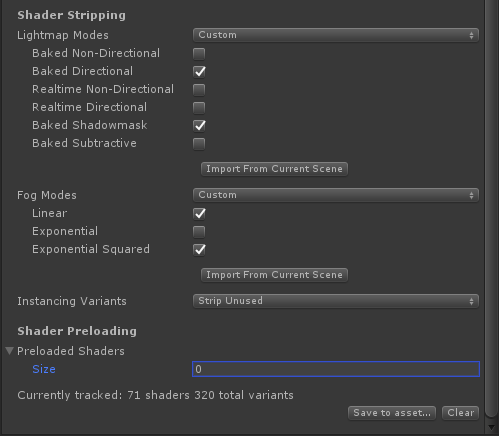Open the Lightmap Modes dropdown
Viewport: 499px width, 436px height.
(336, 35)
